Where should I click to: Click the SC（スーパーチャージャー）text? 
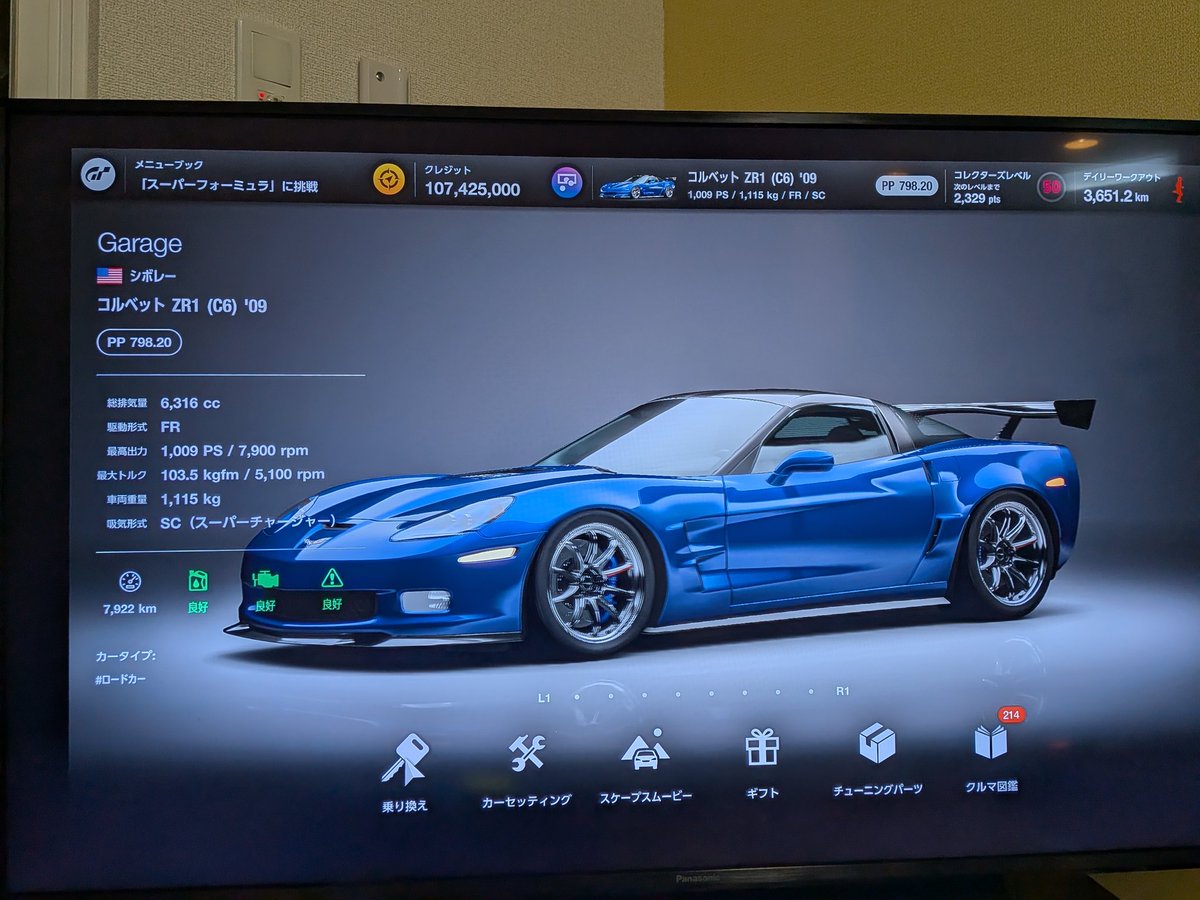[x=248, y=522]
